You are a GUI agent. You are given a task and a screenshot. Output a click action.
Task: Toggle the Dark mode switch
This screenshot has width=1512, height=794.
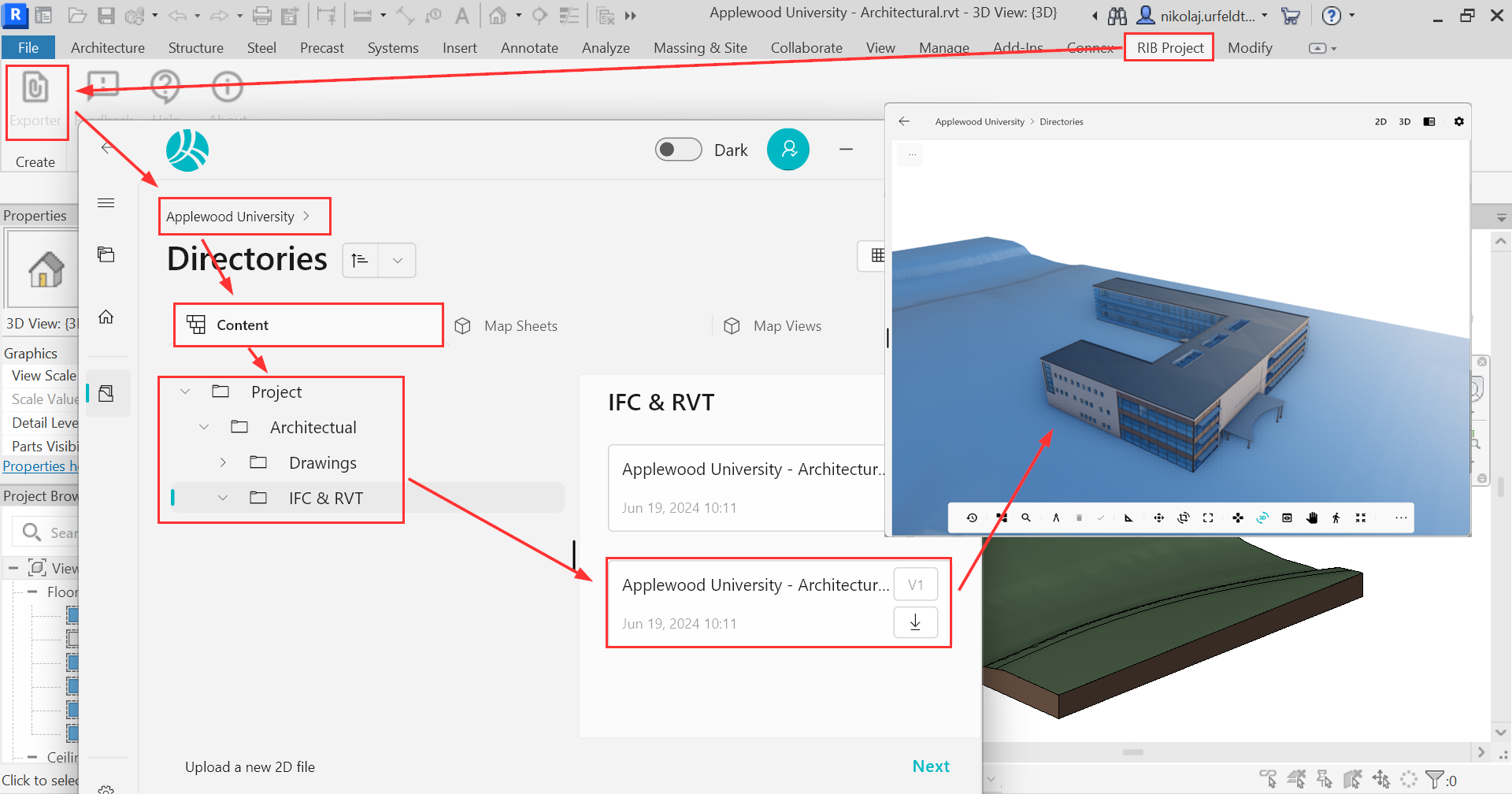coord(678,150)
